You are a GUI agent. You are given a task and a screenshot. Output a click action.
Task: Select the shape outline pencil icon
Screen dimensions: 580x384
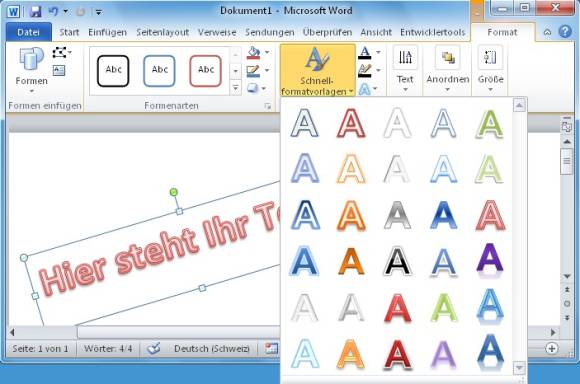tap(253, 71)
